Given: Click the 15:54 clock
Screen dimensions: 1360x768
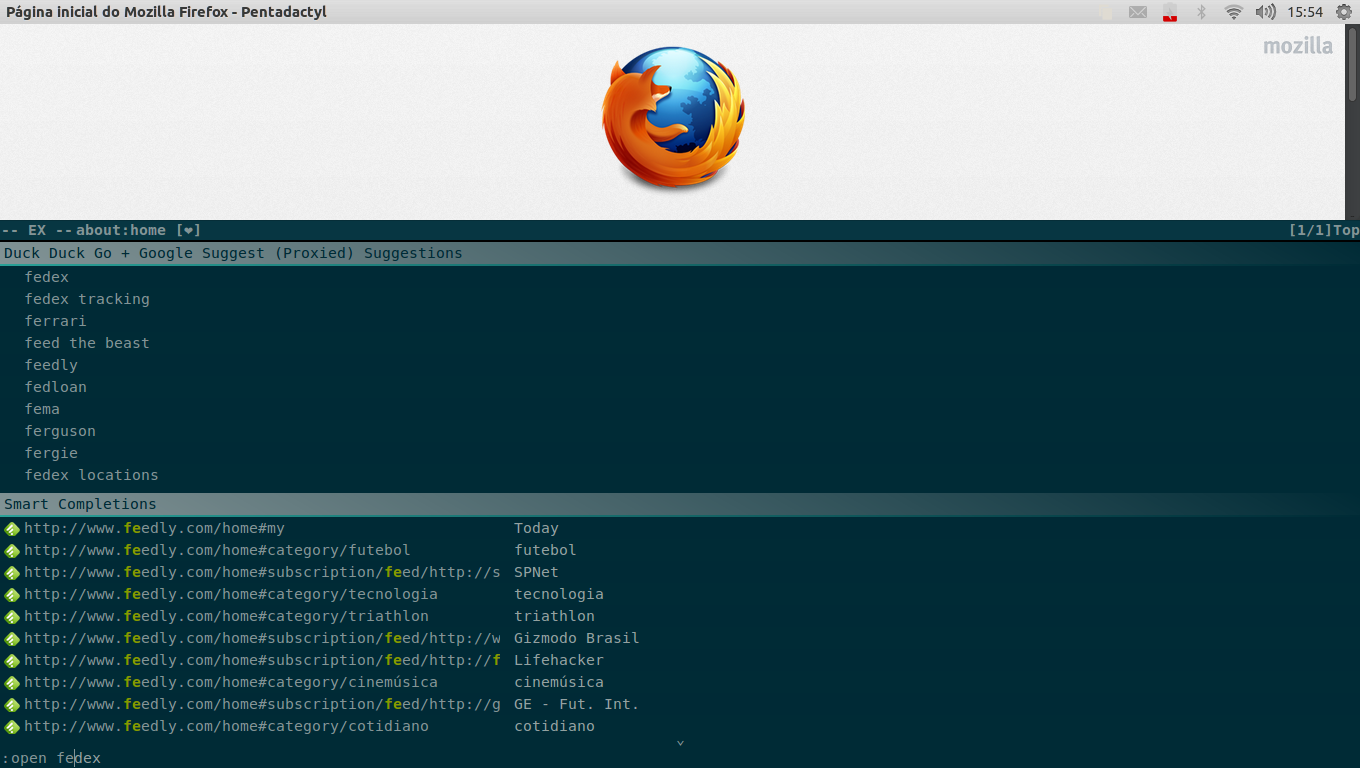Looking at the screenshot, I should (x=1305, y=12).
